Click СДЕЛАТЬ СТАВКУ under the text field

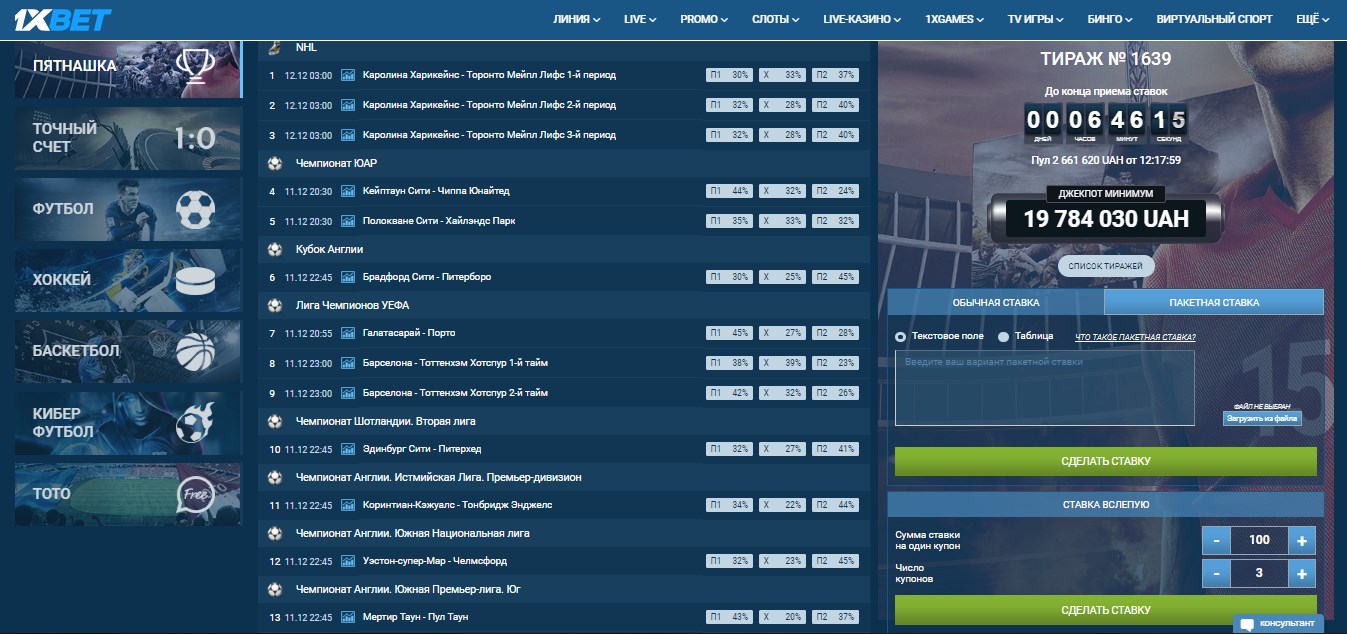1105,461
